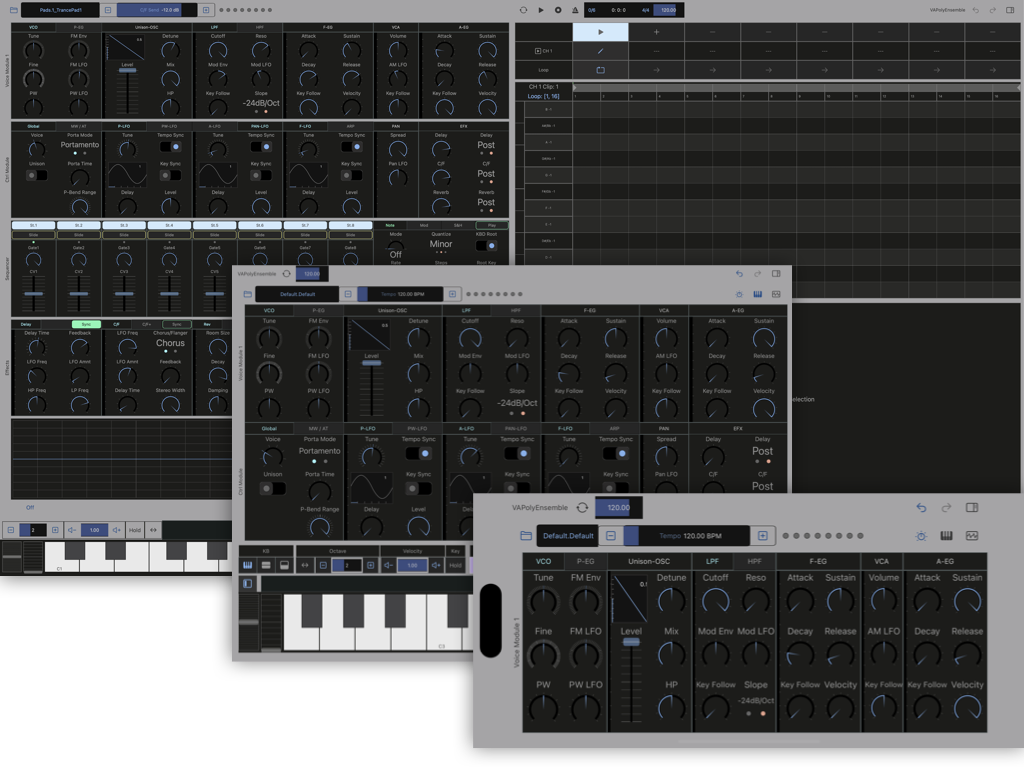1024x768 pixels.
Task: Click Hold button in rearmost window keyboard bar
Action: tap(135, 530)
